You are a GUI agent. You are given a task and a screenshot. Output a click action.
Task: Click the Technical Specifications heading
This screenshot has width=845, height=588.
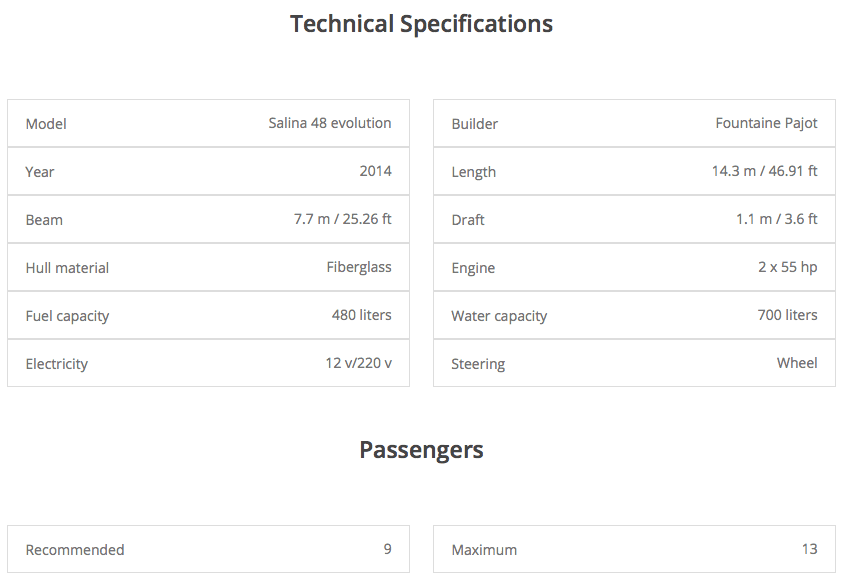coord(421,24)
